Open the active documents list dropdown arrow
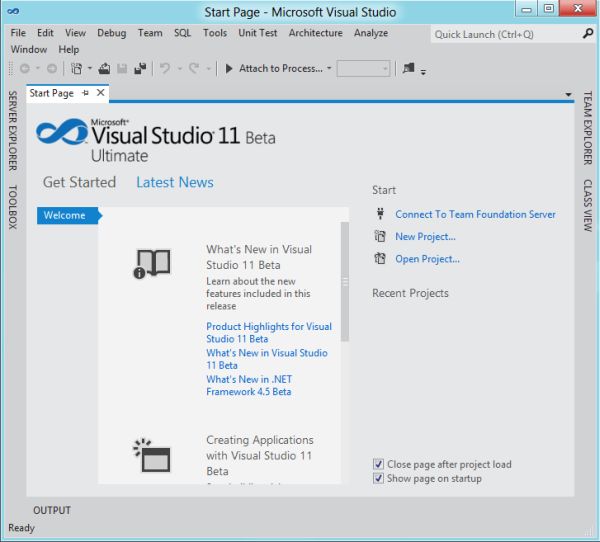The image size is (600, 542). coord(569,95)
